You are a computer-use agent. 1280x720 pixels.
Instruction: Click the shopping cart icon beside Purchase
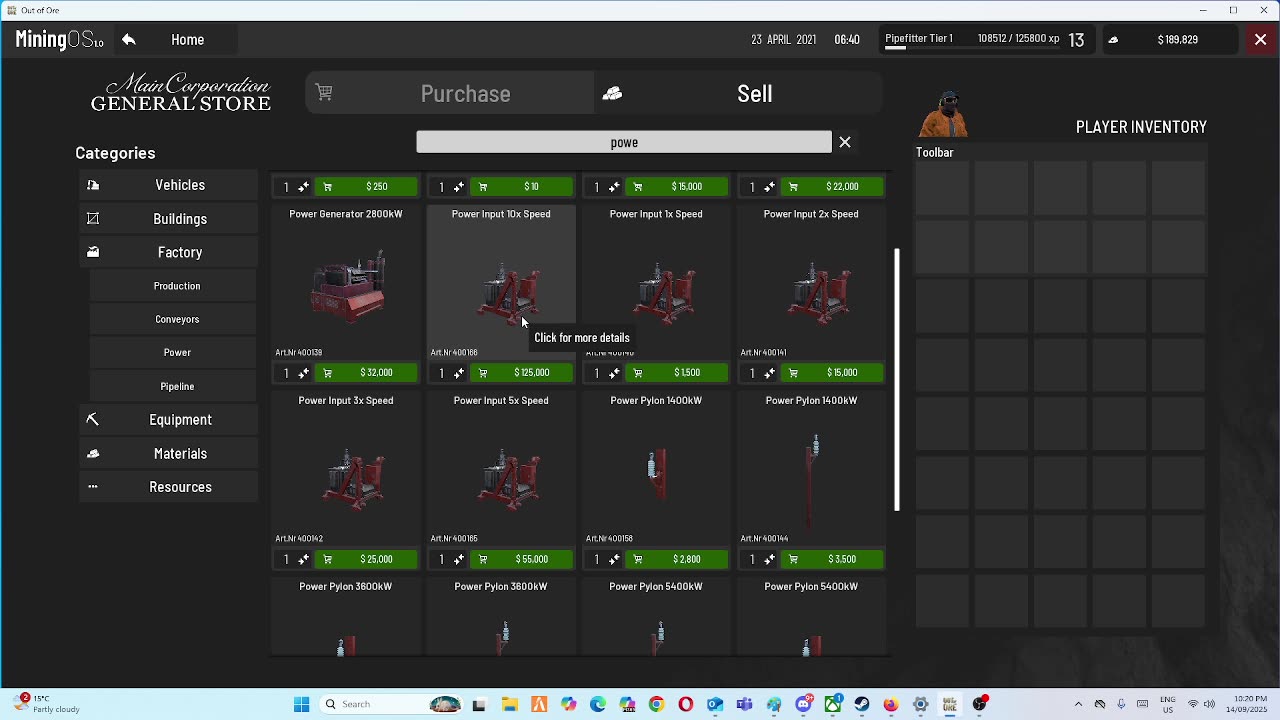point(324,93)
